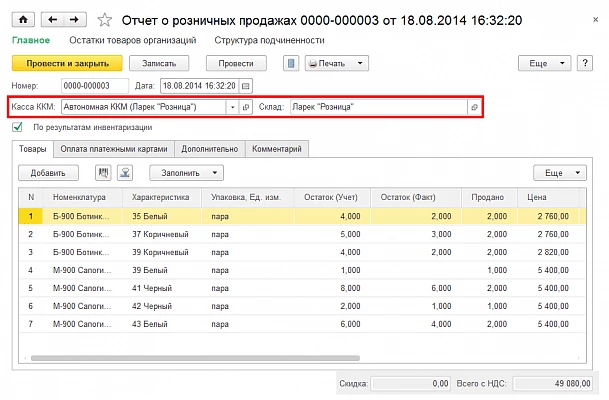
Task: Click Провести и закрыть button
Action: pos(67,63)
